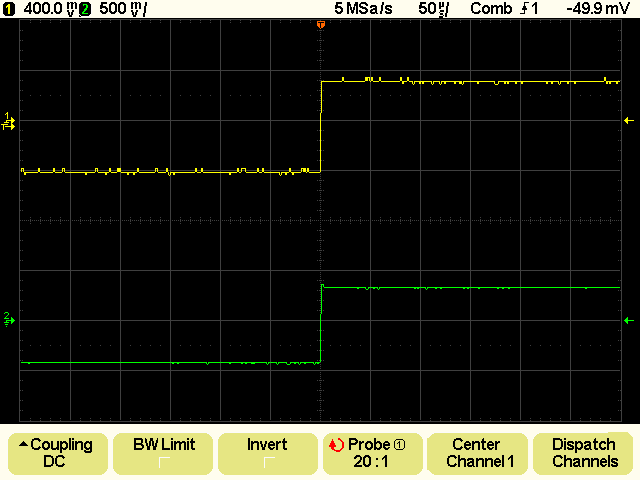Image resolution: width=640 pixels, height=480 pixels.
Task: Click the 500 mV channel 2 scale
Action: (x=123, y=9)
